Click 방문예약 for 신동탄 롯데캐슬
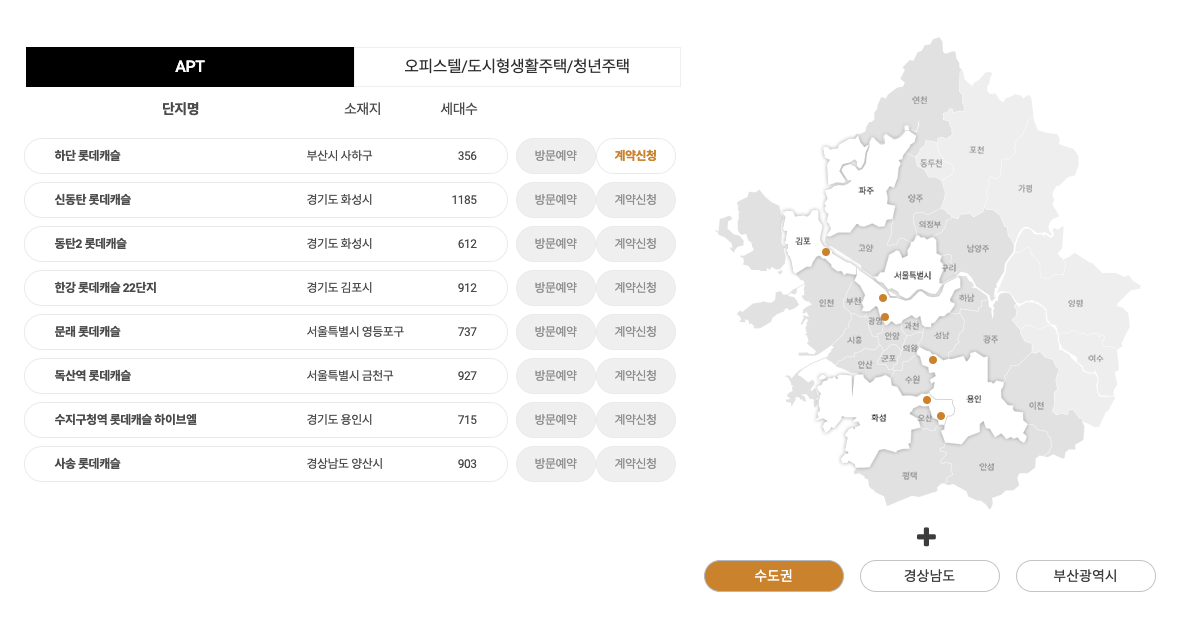This screenshot has height=624, width=1189. 556,199
